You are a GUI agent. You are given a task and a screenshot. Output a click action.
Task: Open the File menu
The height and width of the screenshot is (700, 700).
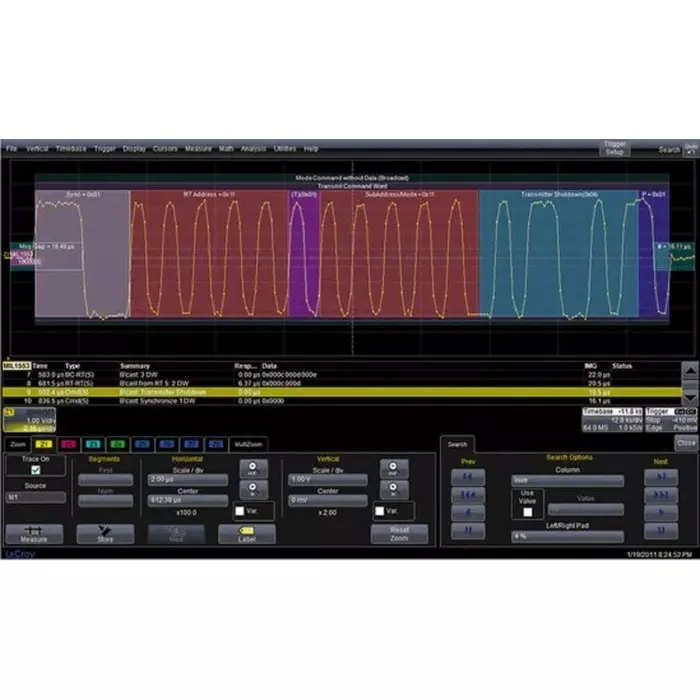click(x=11, y=149)
